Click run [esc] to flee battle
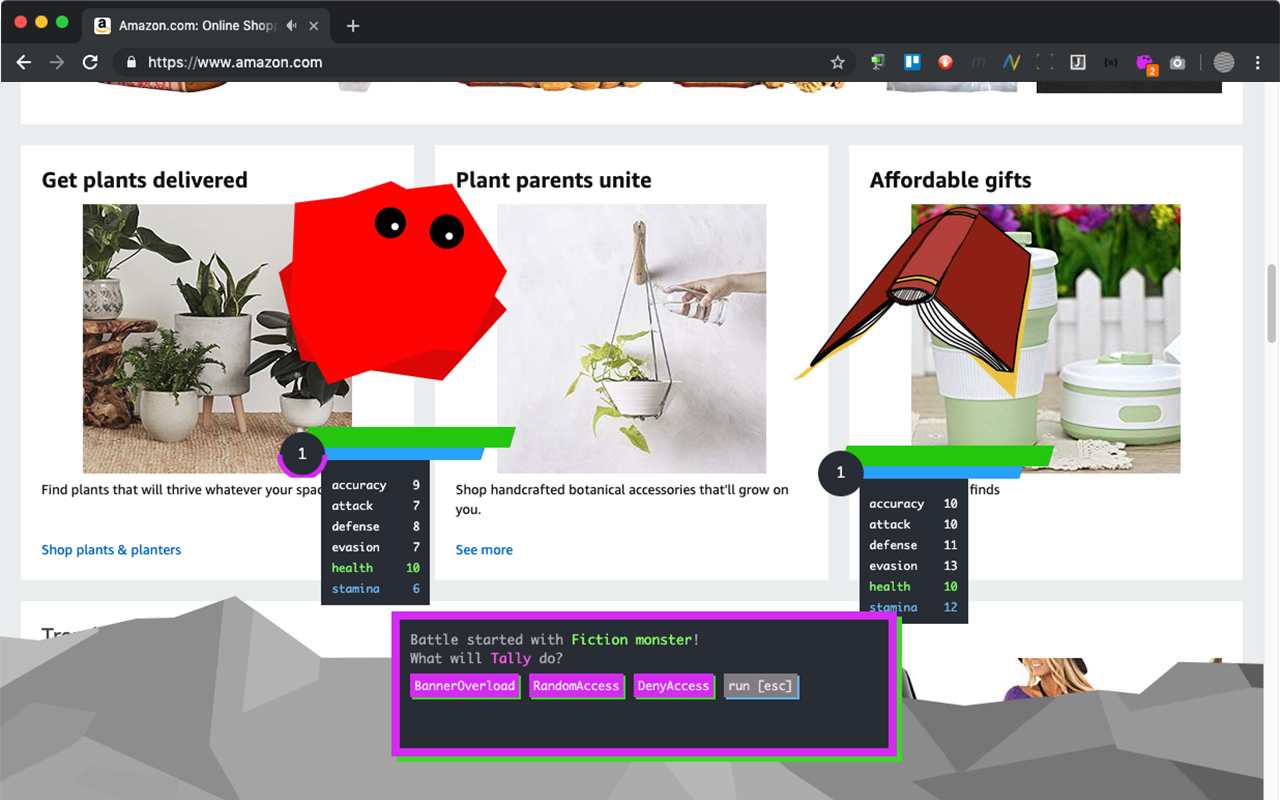 (761, 686)
